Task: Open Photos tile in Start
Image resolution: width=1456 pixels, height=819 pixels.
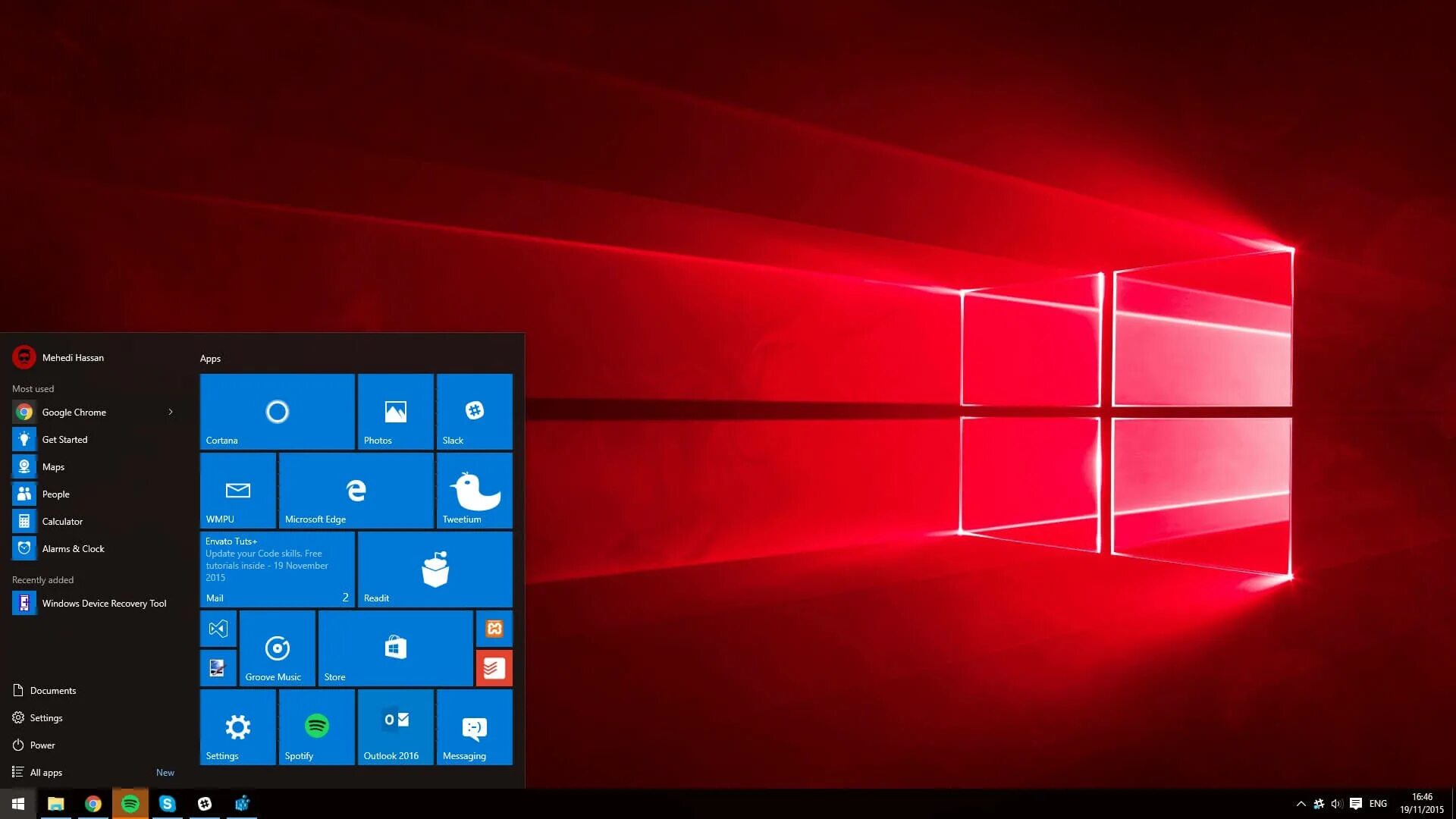Action: (x=396, y=412)
